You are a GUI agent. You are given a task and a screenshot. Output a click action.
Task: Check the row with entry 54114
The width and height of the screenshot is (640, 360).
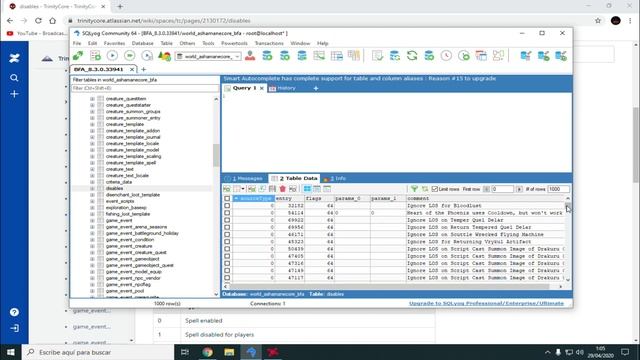point(227,213)
